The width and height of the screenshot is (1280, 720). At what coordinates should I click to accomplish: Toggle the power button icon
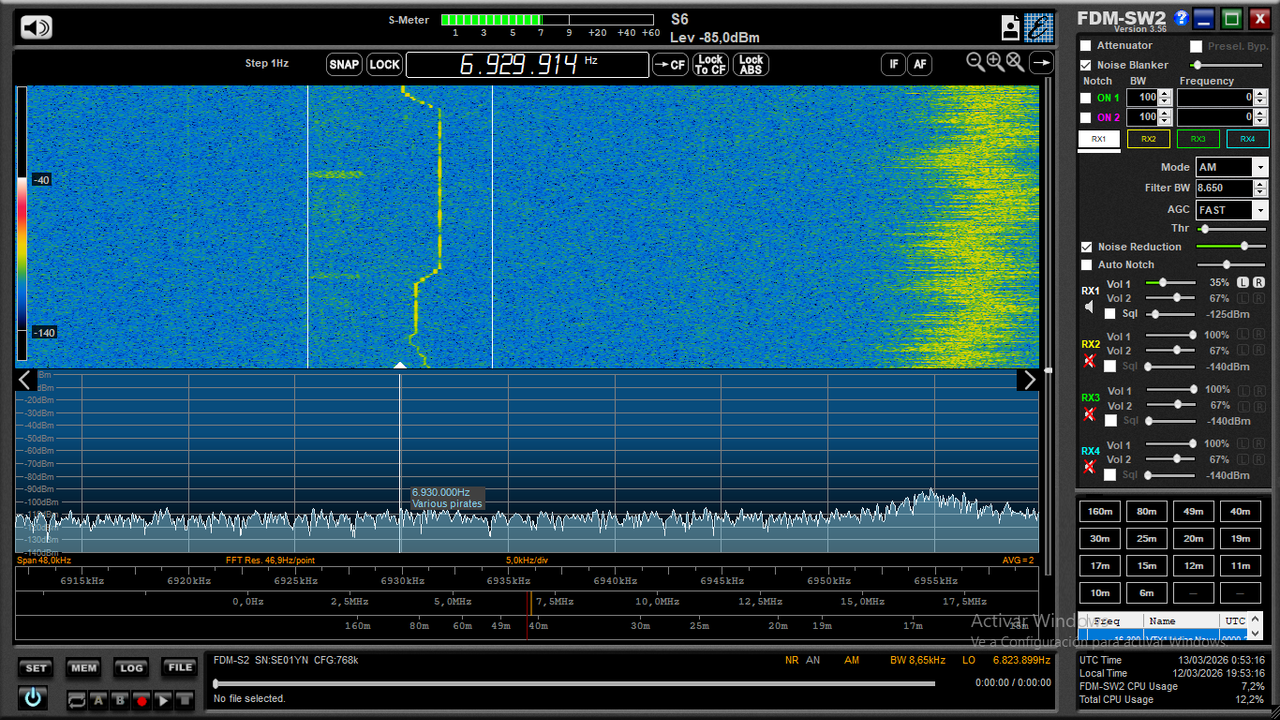coord(33,698)
